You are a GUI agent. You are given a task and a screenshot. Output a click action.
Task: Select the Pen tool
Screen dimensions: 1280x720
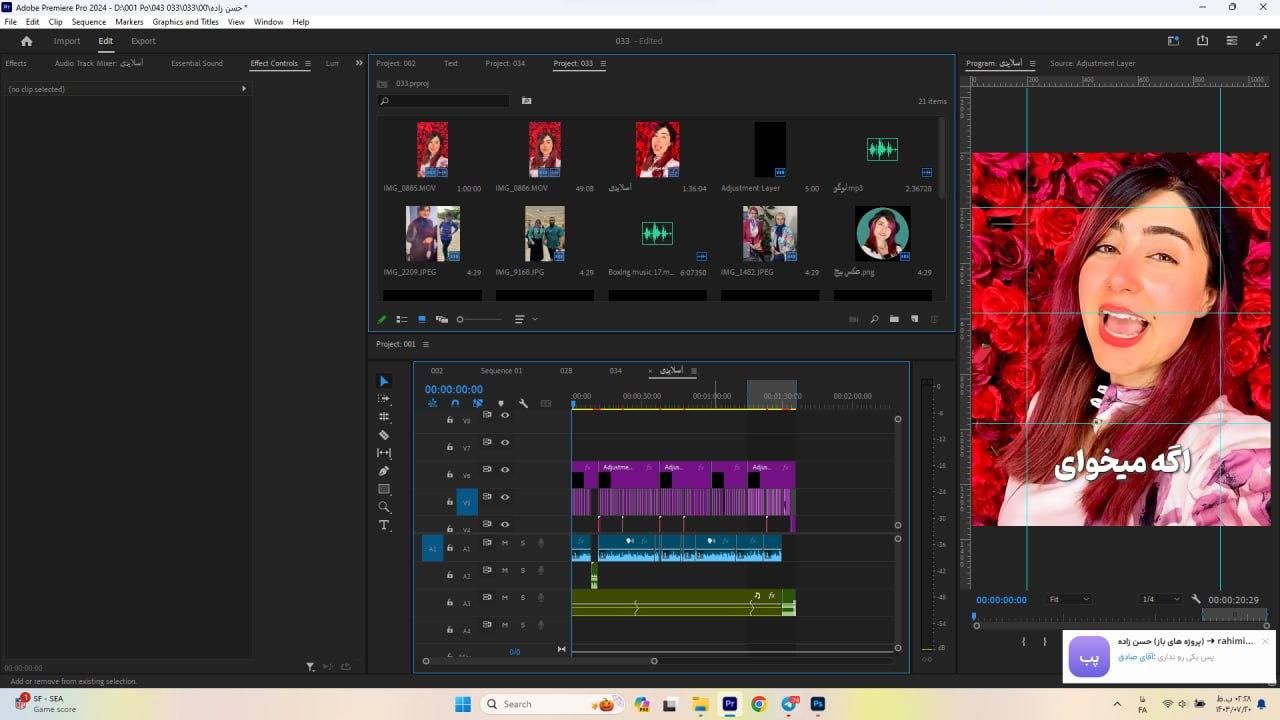(x=384, y=471)
